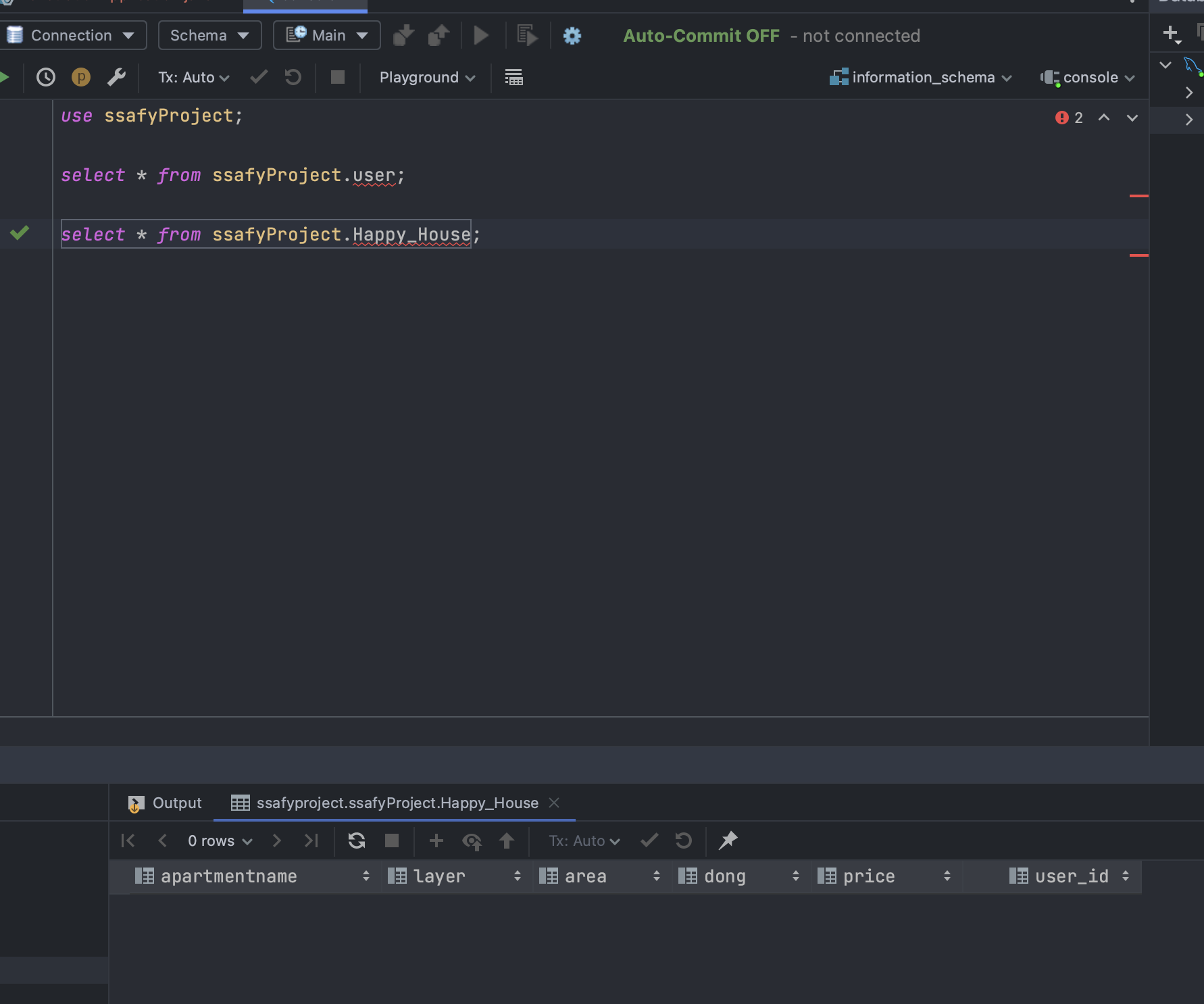Viewport: 1204px width, 1004px height.
Task: Expand the Playground dropdown
Action: 426,77
